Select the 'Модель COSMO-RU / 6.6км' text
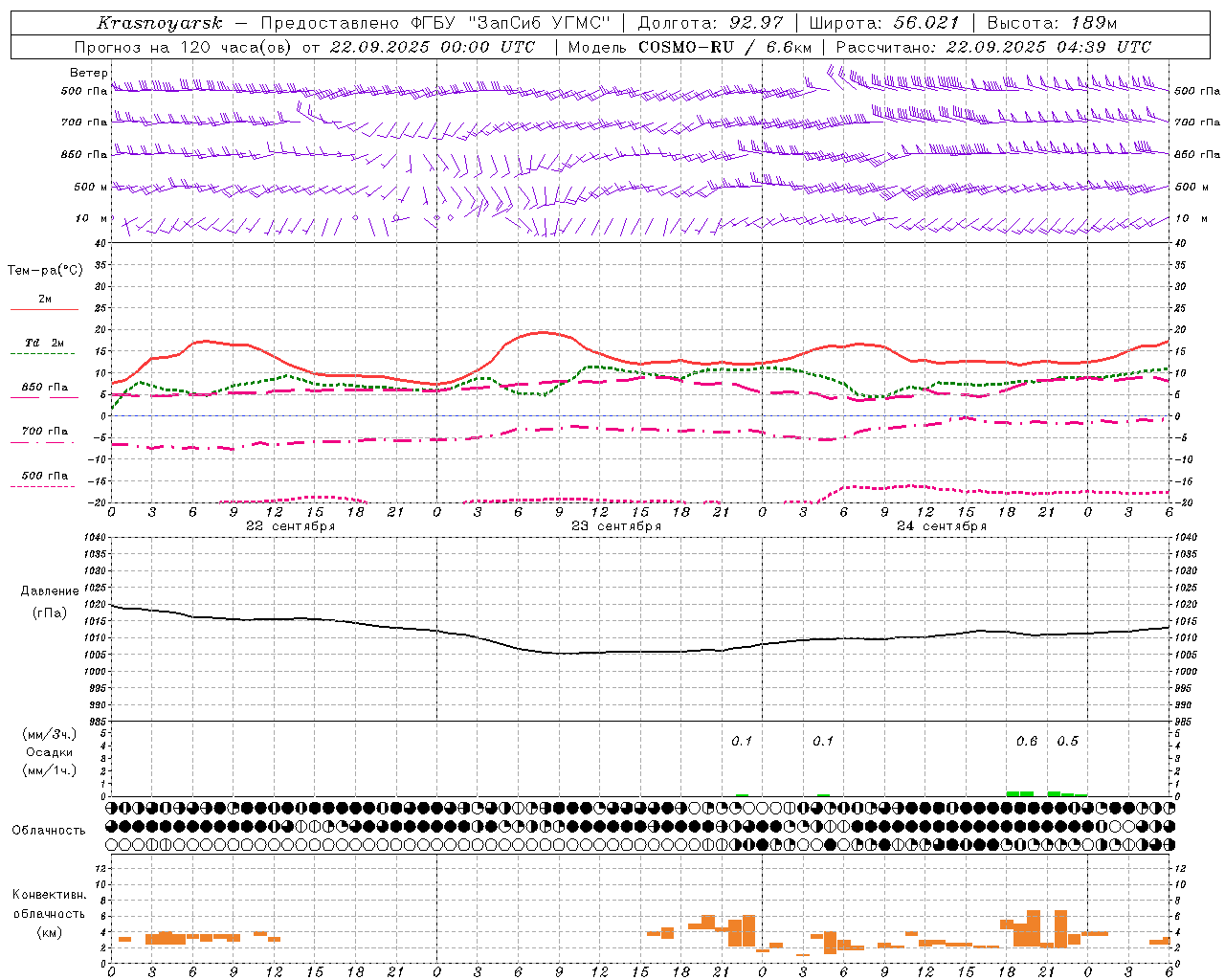 [x=690, y=47]
